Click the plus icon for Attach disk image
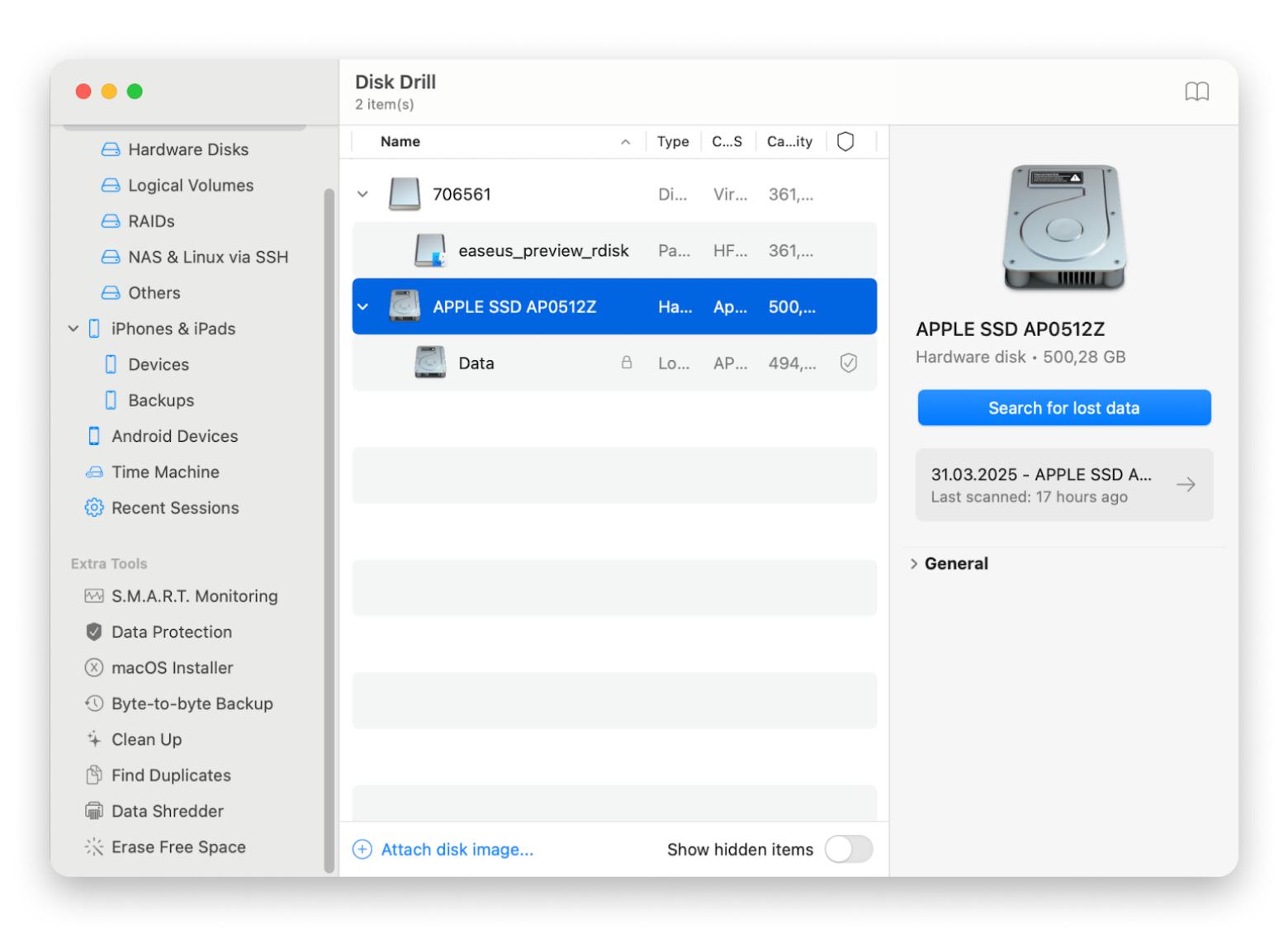This screenshot has width=1288, height=943. (362, 850)
